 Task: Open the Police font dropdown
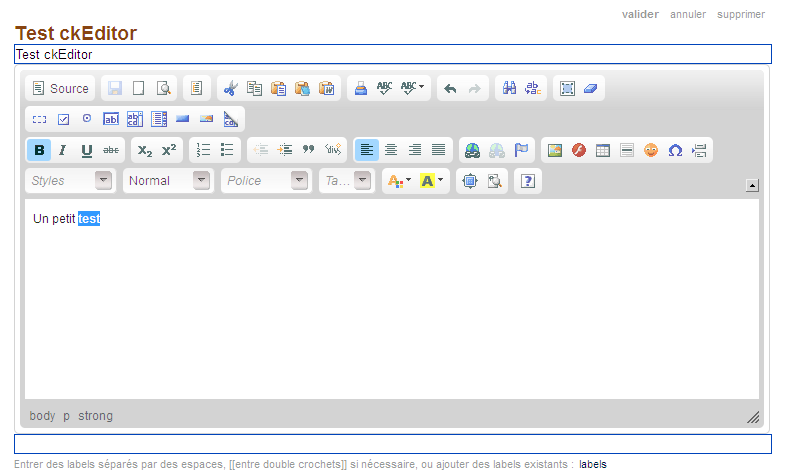click(x=266, y=180)
